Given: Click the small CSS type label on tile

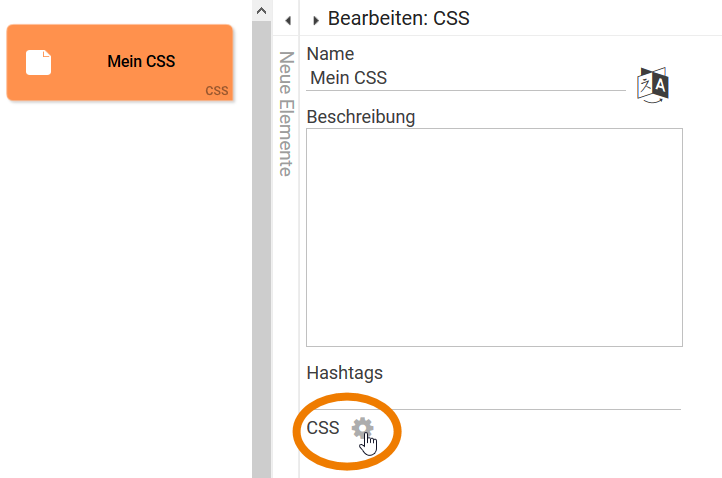Looking at the screenshot, I should (217, 91).
